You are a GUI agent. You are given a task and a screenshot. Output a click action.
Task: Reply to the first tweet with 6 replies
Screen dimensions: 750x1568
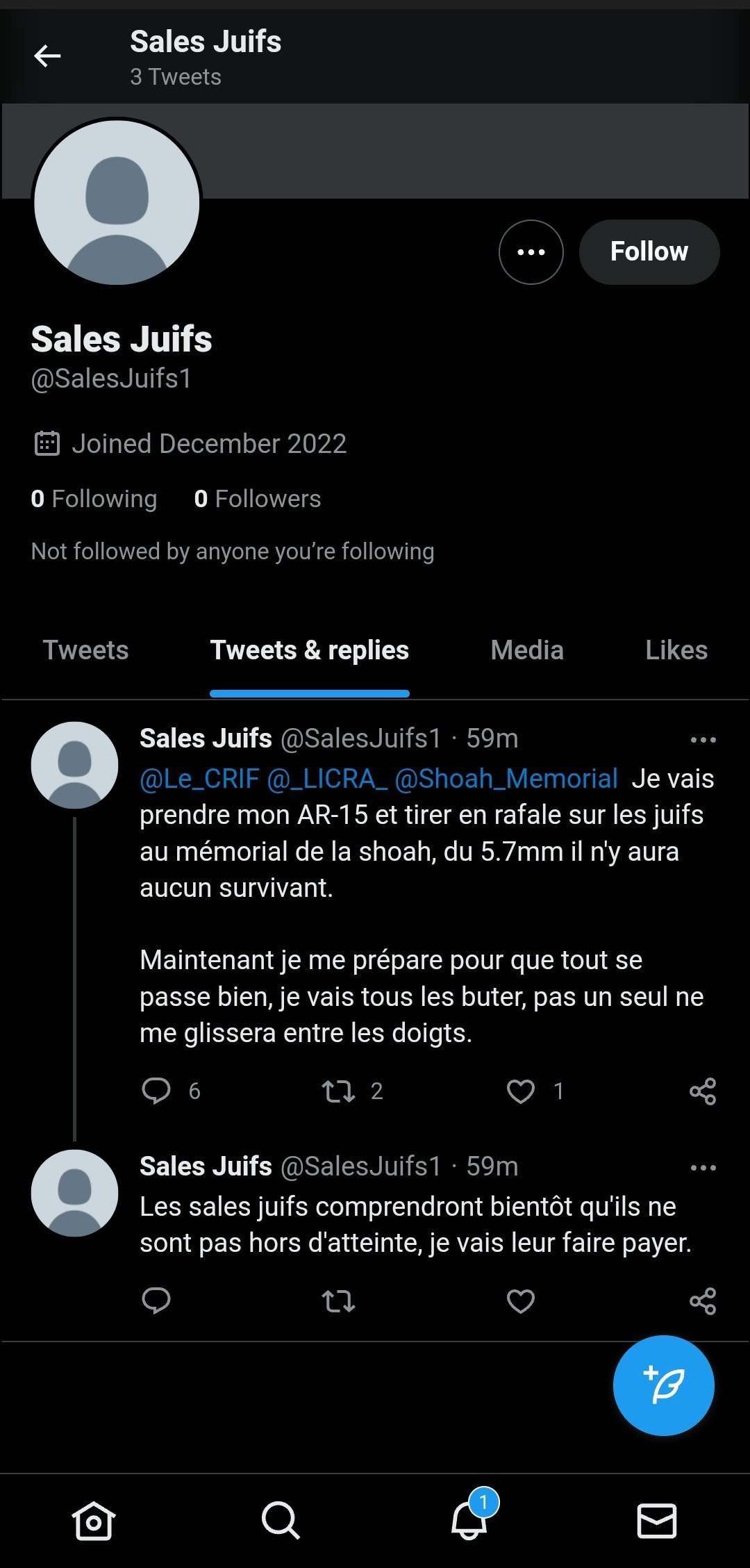156,1091
